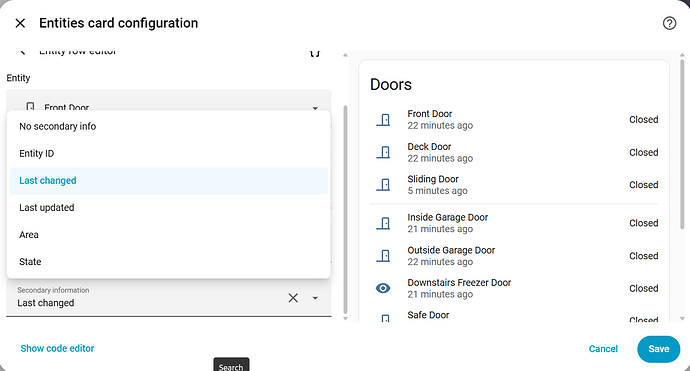
Task: Open Sliding Door entity name
Action: click(433, 179)
